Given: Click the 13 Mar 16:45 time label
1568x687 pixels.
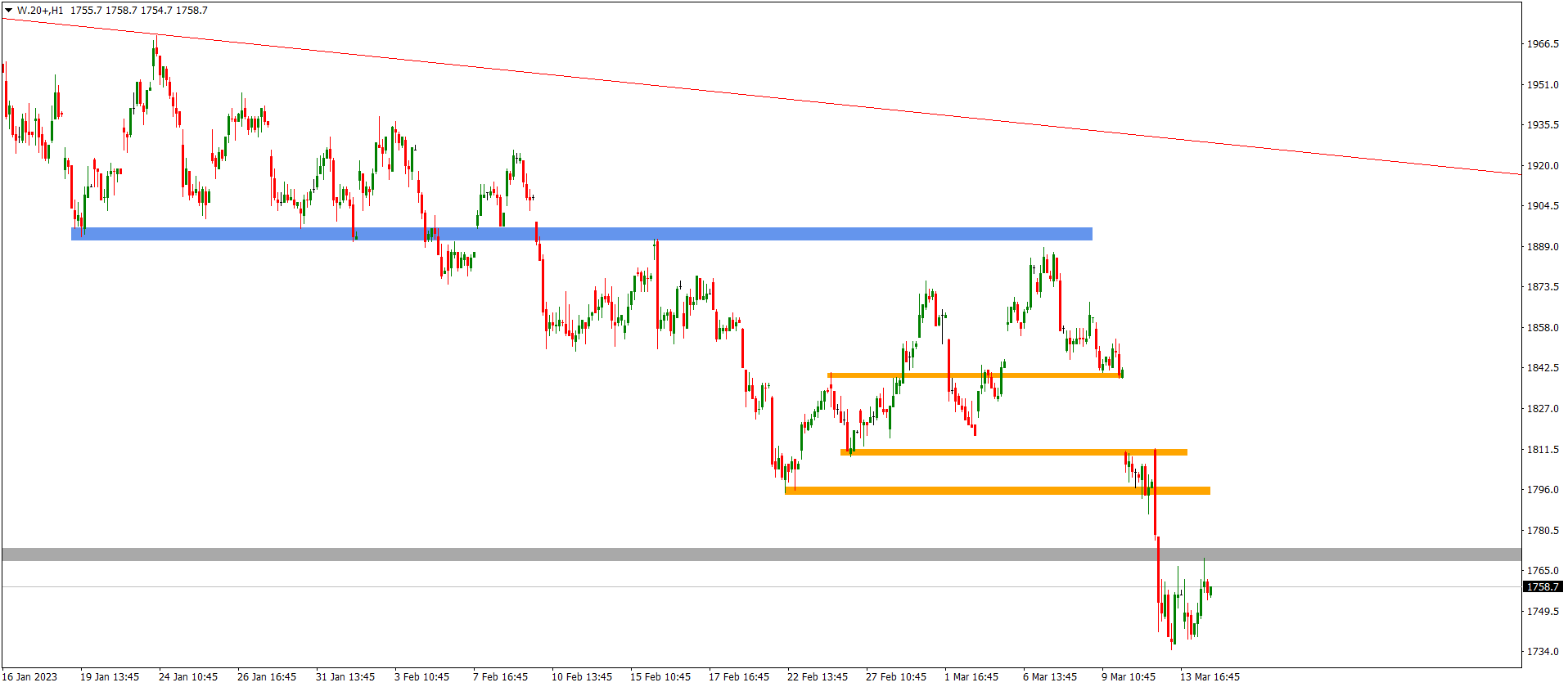Looking at the screenshot, I should (1210, 676).
